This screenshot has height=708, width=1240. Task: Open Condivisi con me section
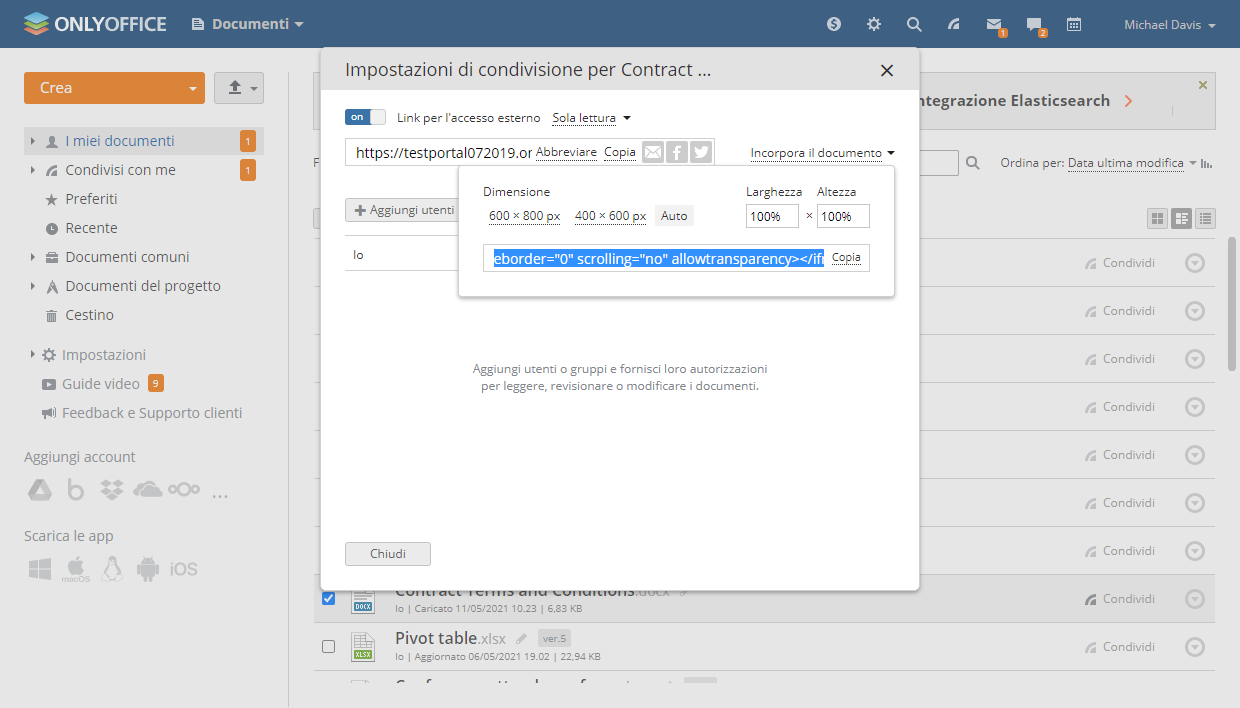(x=120, y=170)
